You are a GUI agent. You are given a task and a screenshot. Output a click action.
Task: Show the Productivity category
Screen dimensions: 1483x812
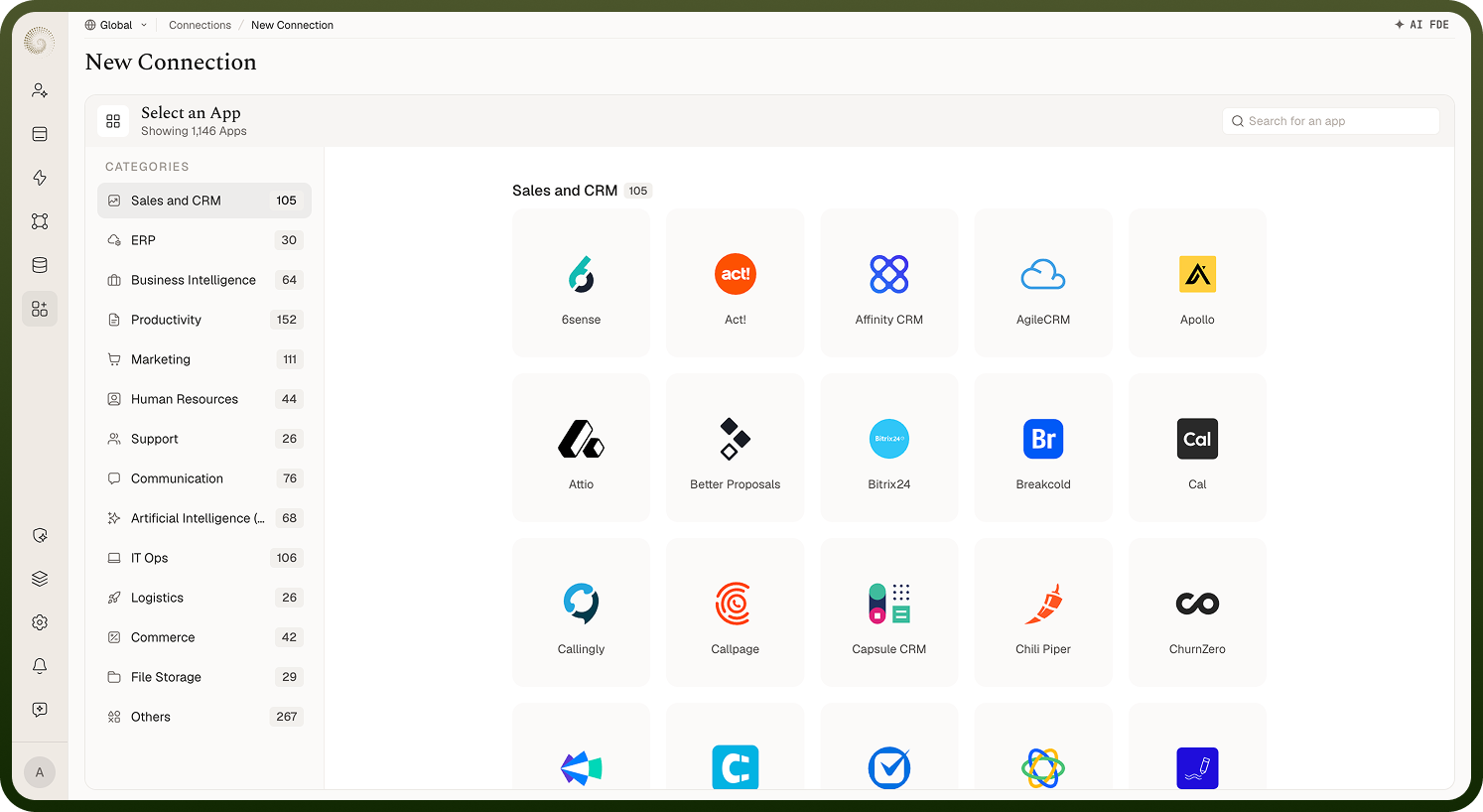pyautogui.click(x=204, y=320)
